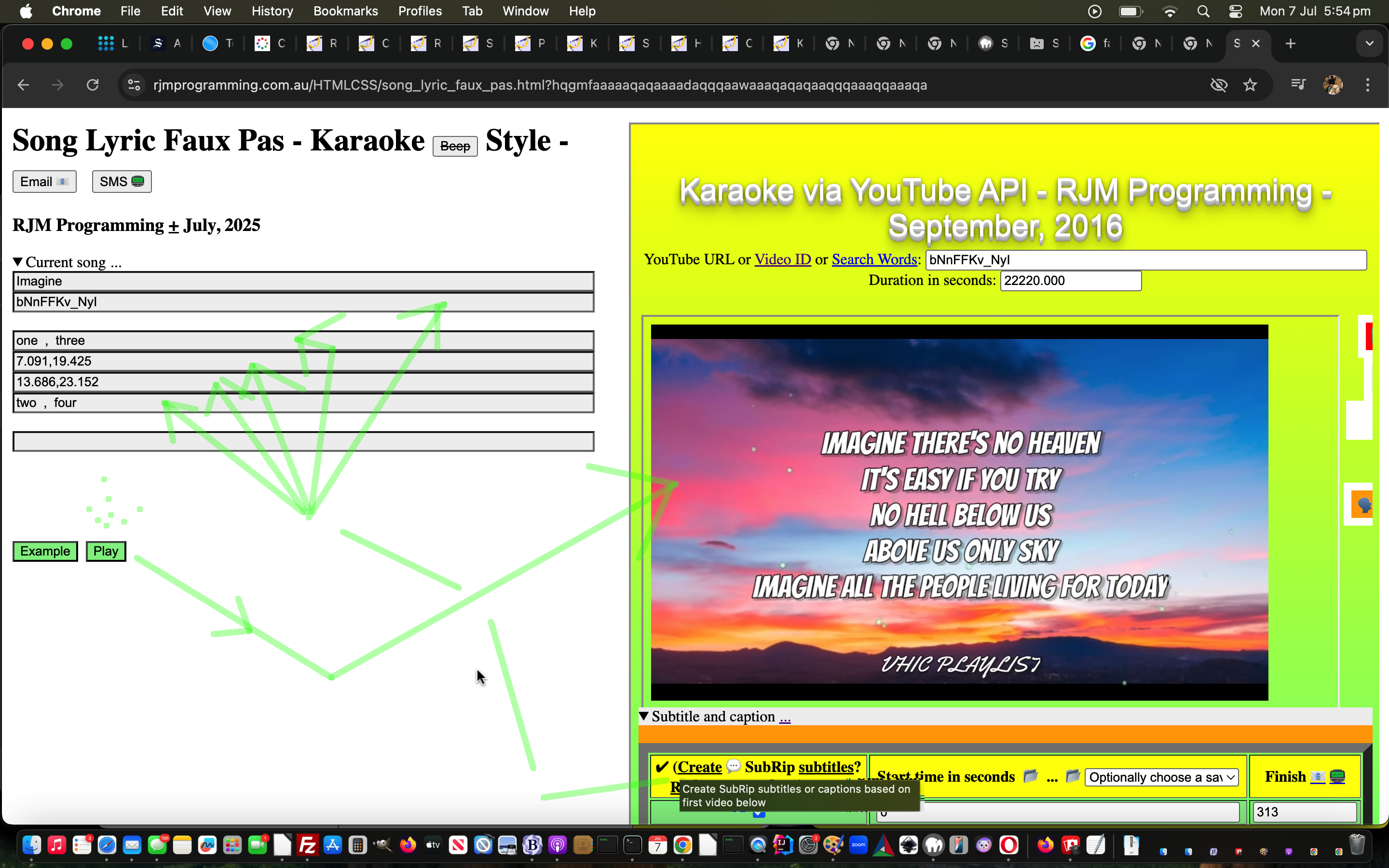Viewport: 1389px width, 868px height.
Task: Open Opera from the Dock
Action: pos(1009,845)
